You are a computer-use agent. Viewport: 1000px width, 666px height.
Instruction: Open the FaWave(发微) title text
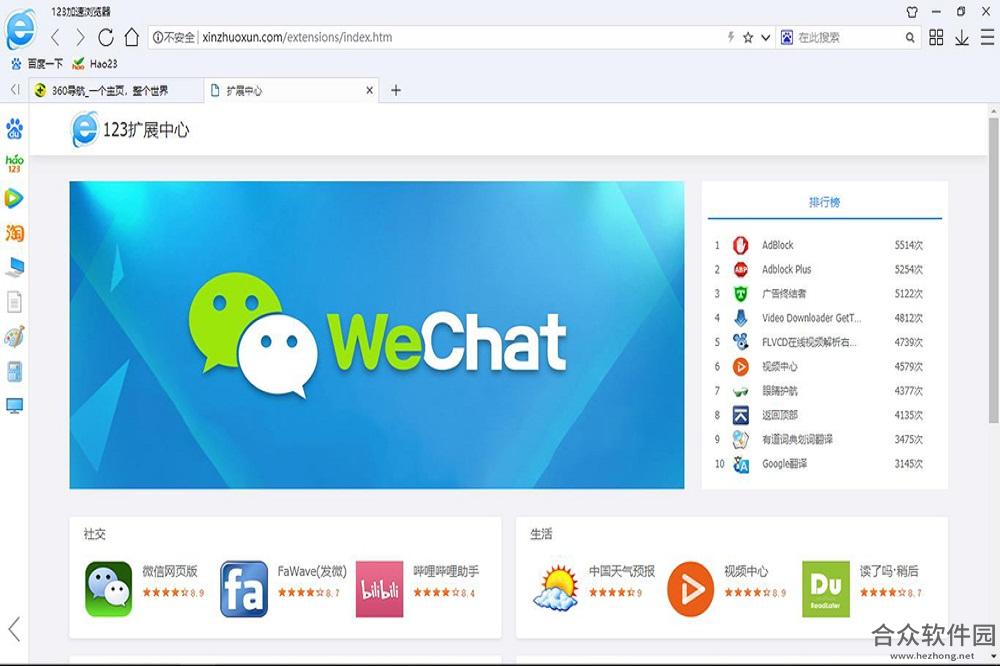click(x=312, y=572)
